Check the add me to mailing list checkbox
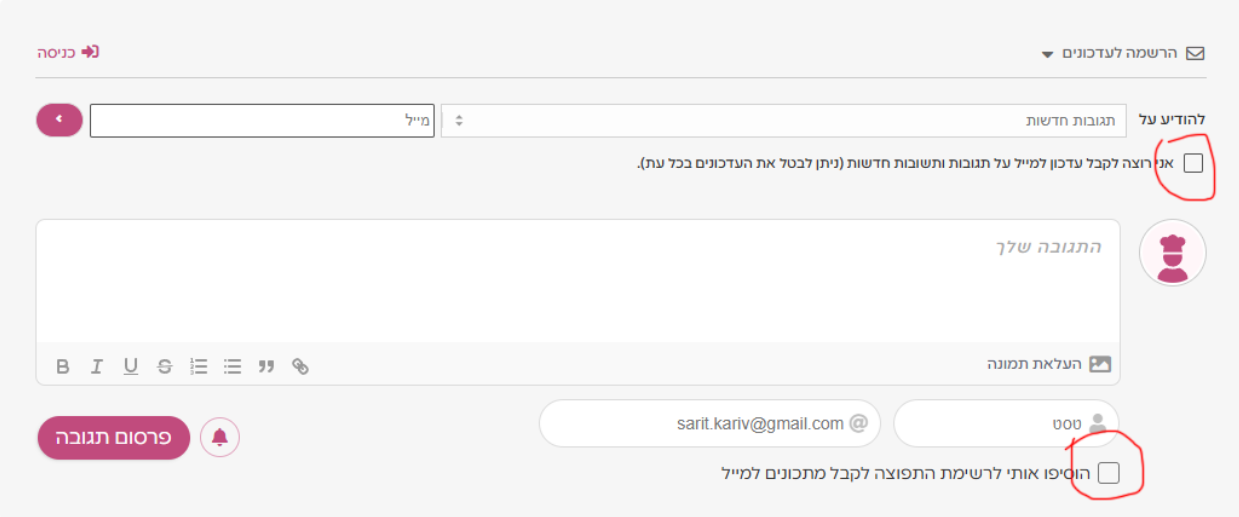The image size is (1239, 517). [1108, 473]
